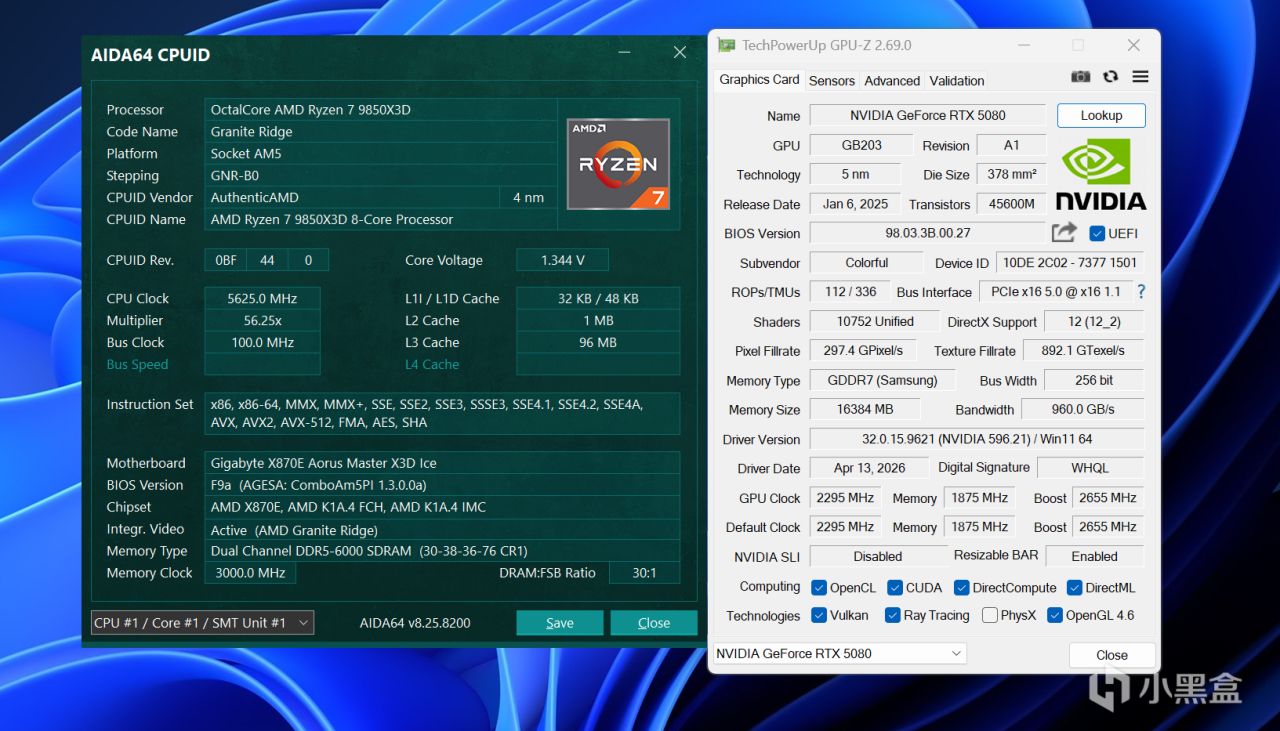Click the Stepping value GNR-B0
The width and height of the screenshot is (1280, 731).
pyautogui.click(x=381, y=175)
